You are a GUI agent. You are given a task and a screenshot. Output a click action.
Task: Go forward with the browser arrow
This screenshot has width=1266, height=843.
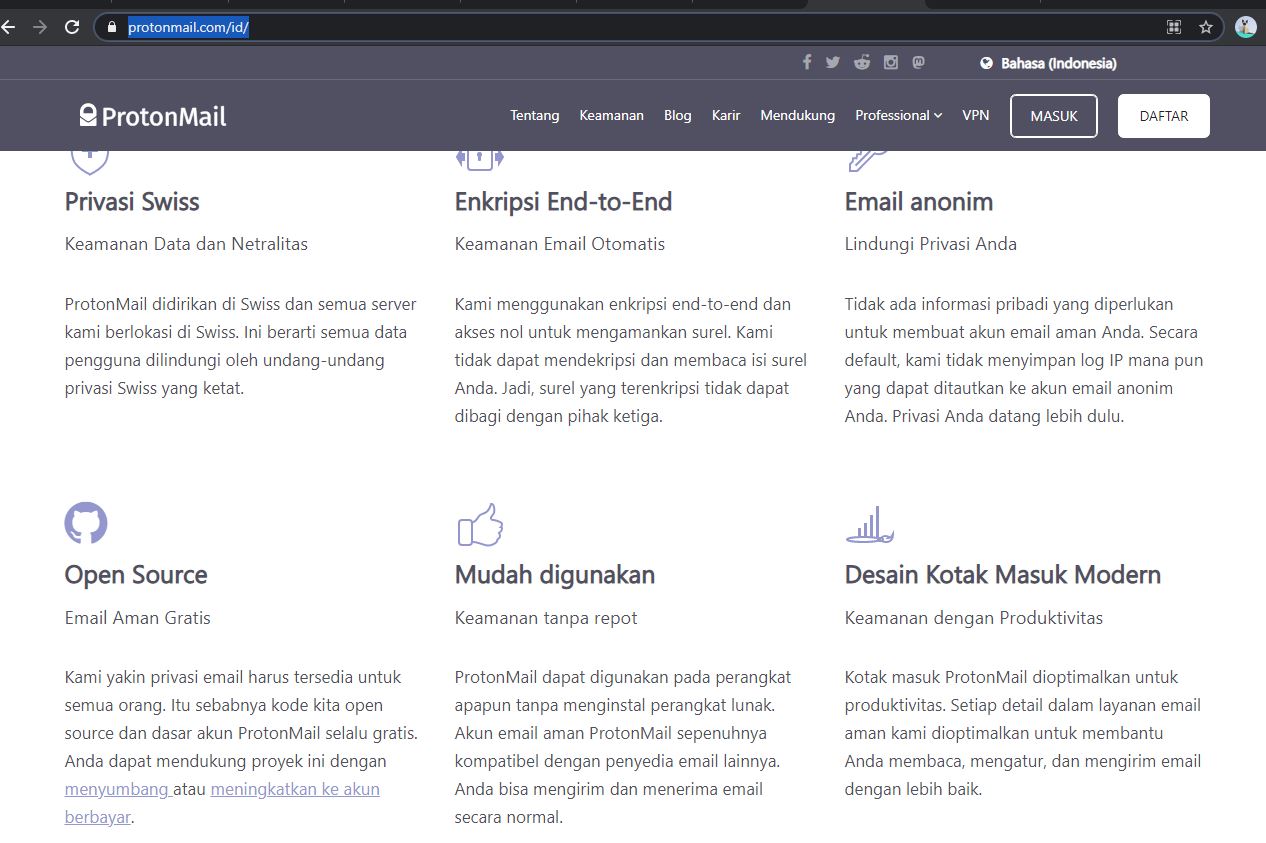40,27
